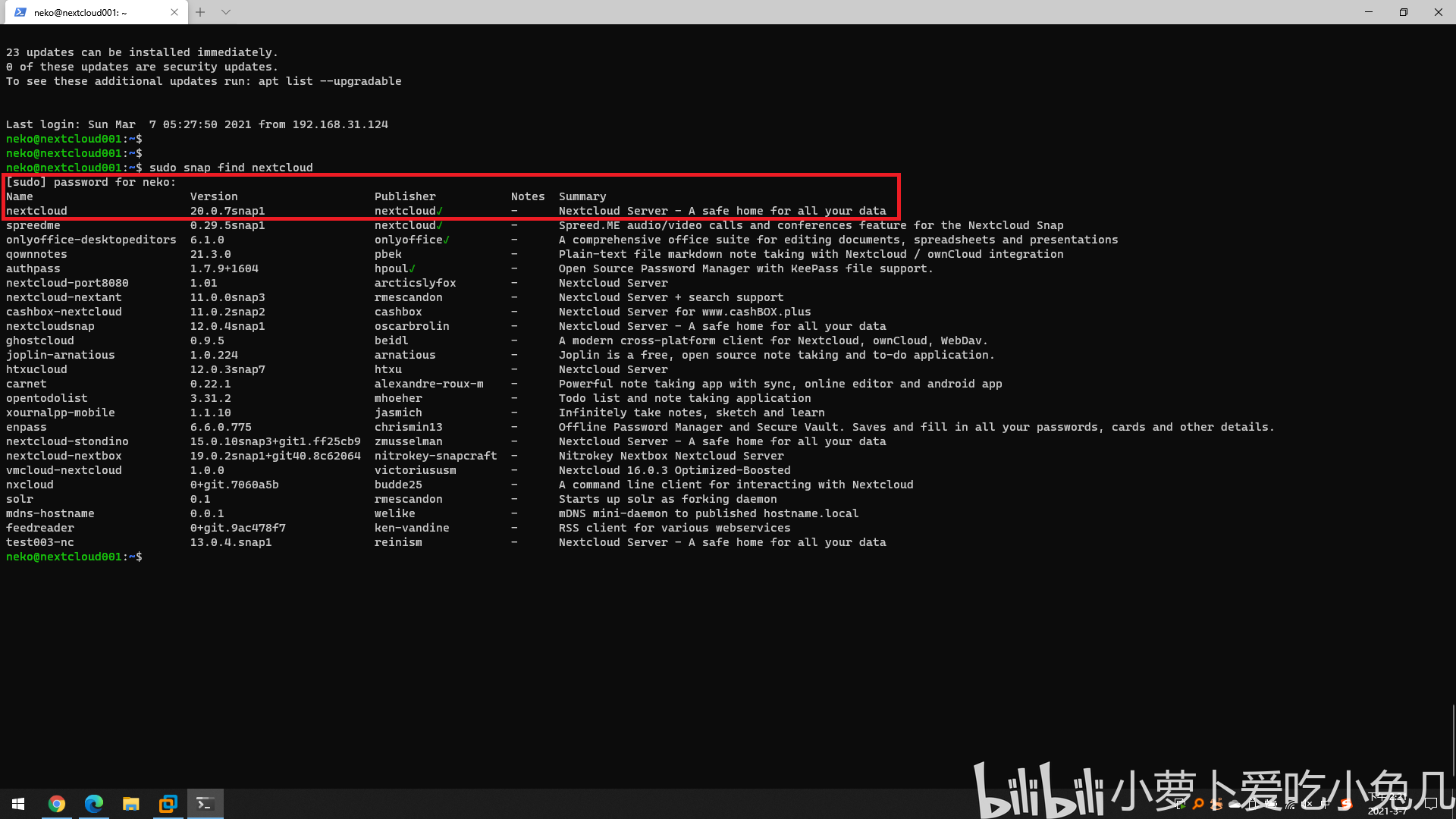1456x819 pixels.
Task: Click '23 updates can be installed immediately.'
Action: coord(142,52)
